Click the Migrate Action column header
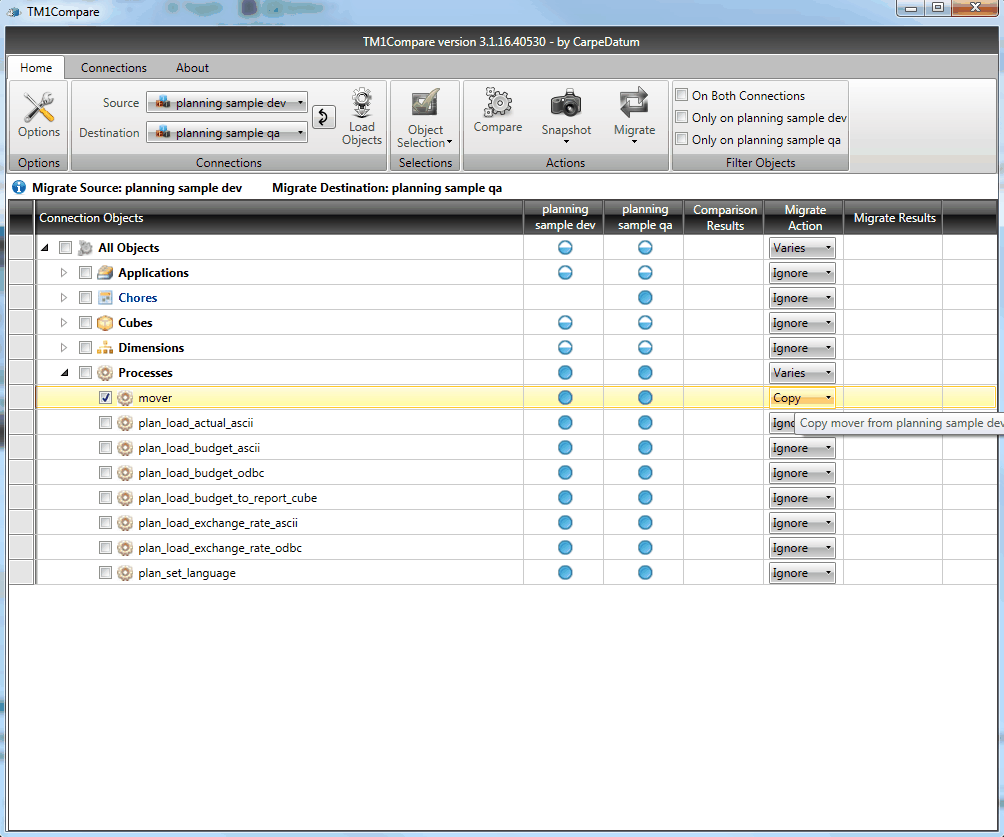The height and width of the screenshot is (837, 1004). click(x=804, y=218)
